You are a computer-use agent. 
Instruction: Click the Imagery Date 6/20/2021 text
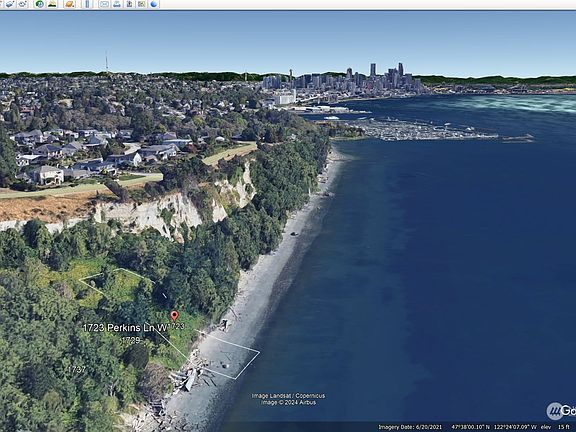(410, 427)
